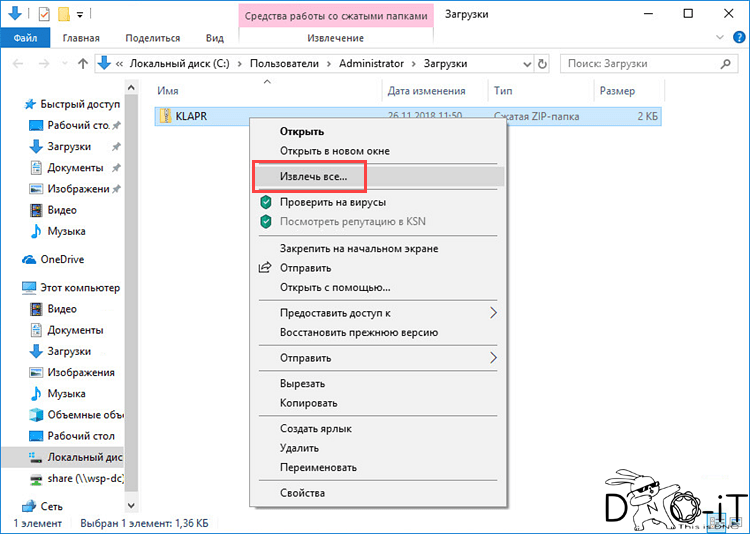Click the Поиск: Загрузки search field
Image resolution: width=750 pixels, height=534 pixels.
point(640,63)
